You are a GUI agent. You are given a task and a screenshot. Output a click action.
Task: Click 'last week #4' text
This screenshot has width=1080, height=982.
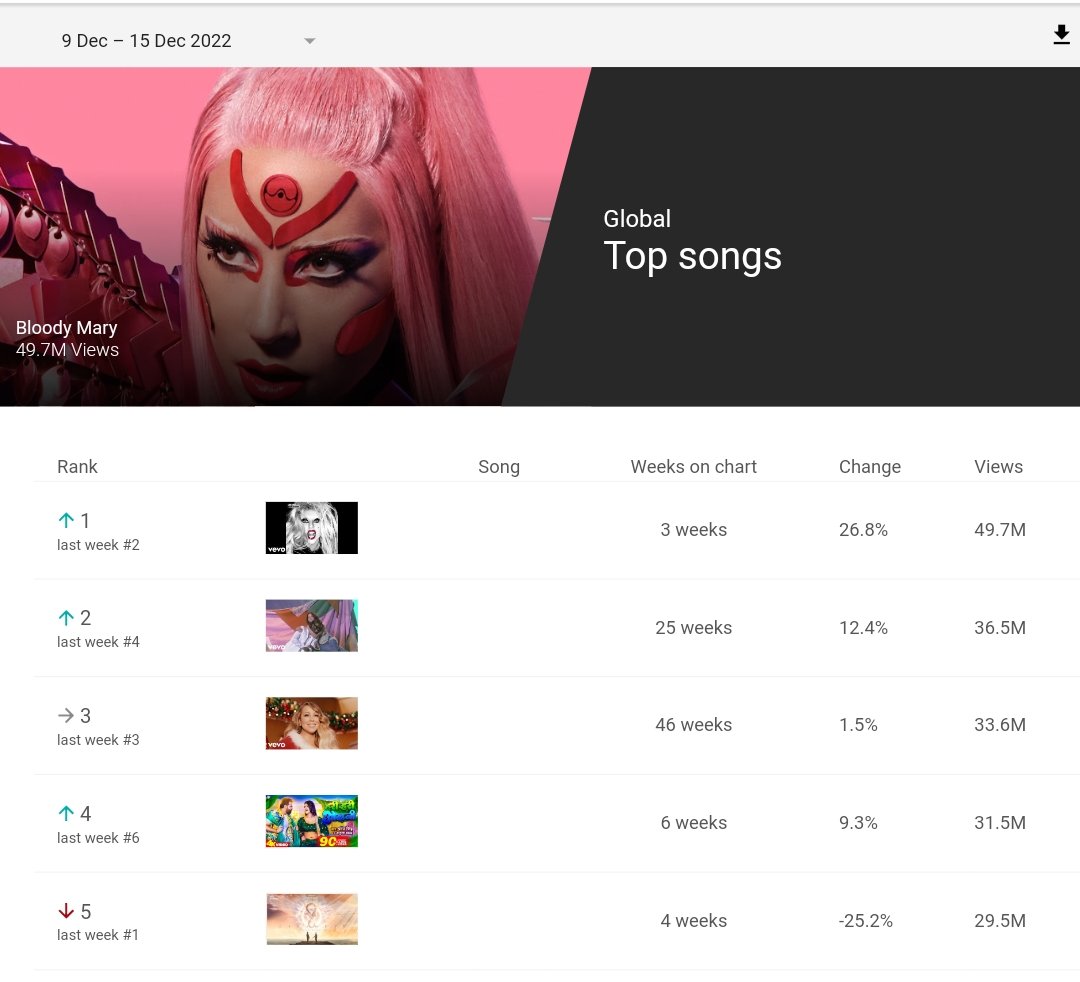point(98,642)
